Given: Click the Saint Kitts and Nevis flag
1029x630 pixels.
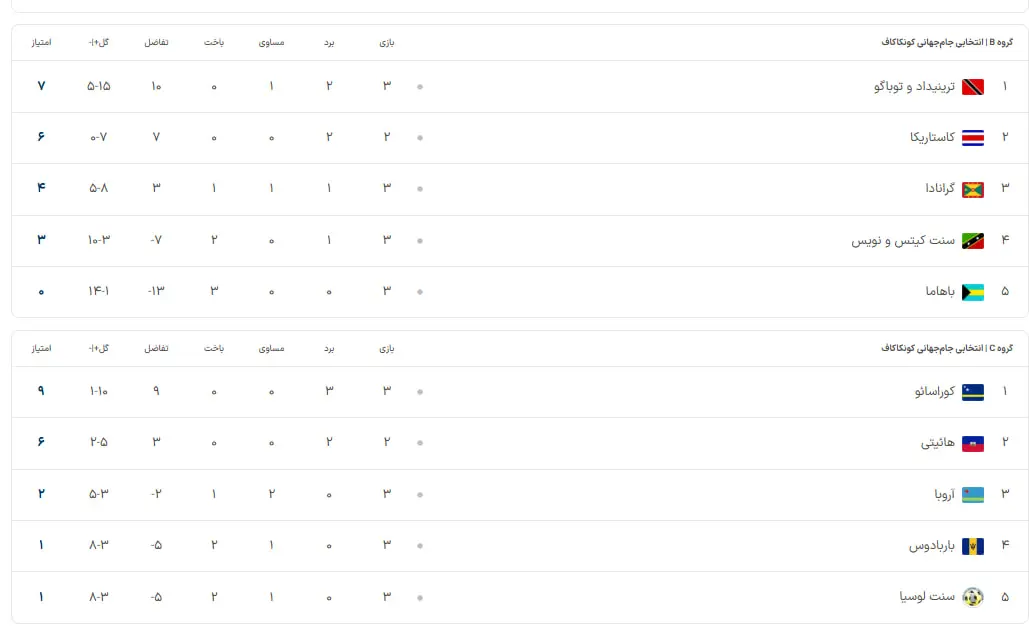Looking at the screenshot, I should click(972, 241).
